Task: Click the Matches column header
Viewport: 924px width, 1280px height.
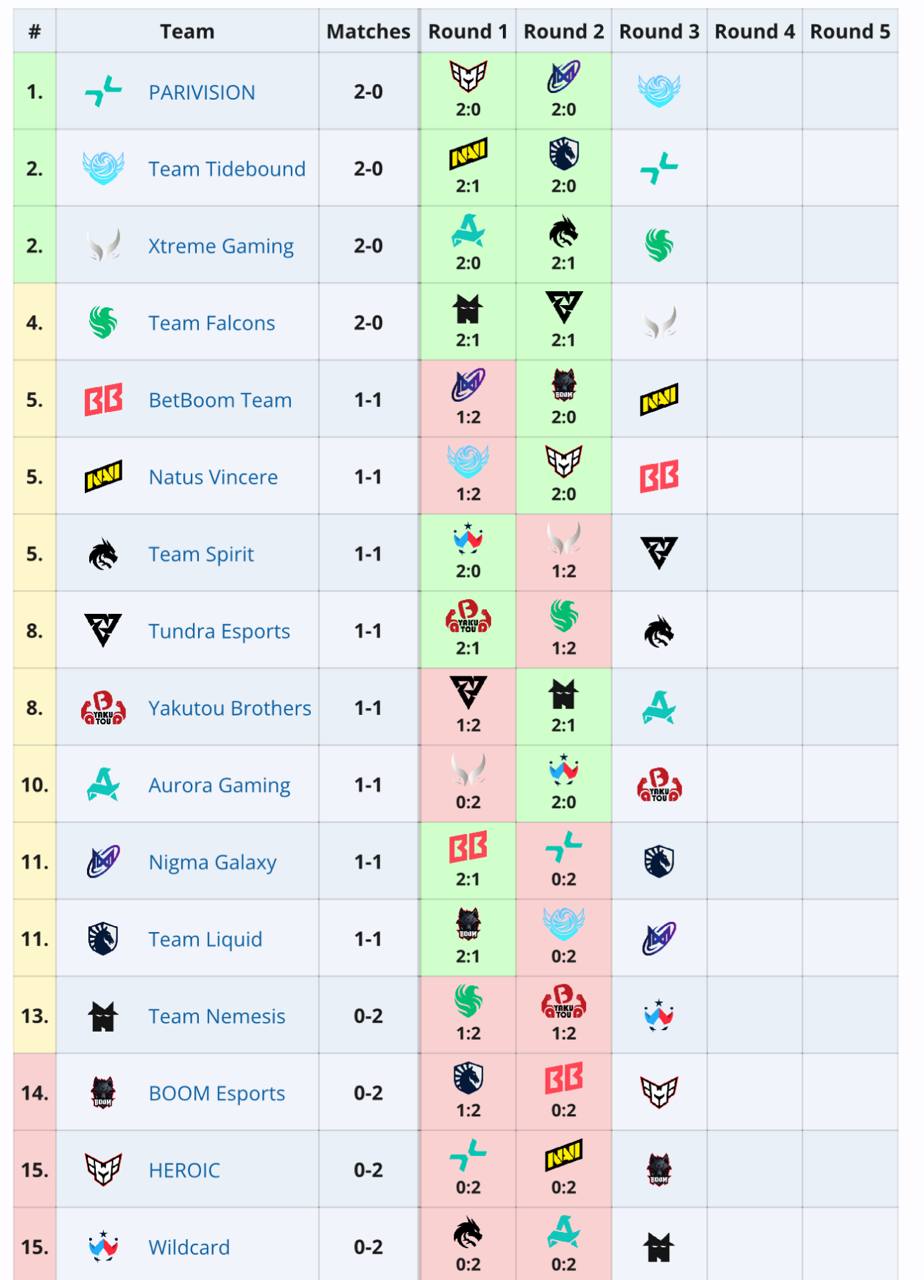Action: point(368,31)
